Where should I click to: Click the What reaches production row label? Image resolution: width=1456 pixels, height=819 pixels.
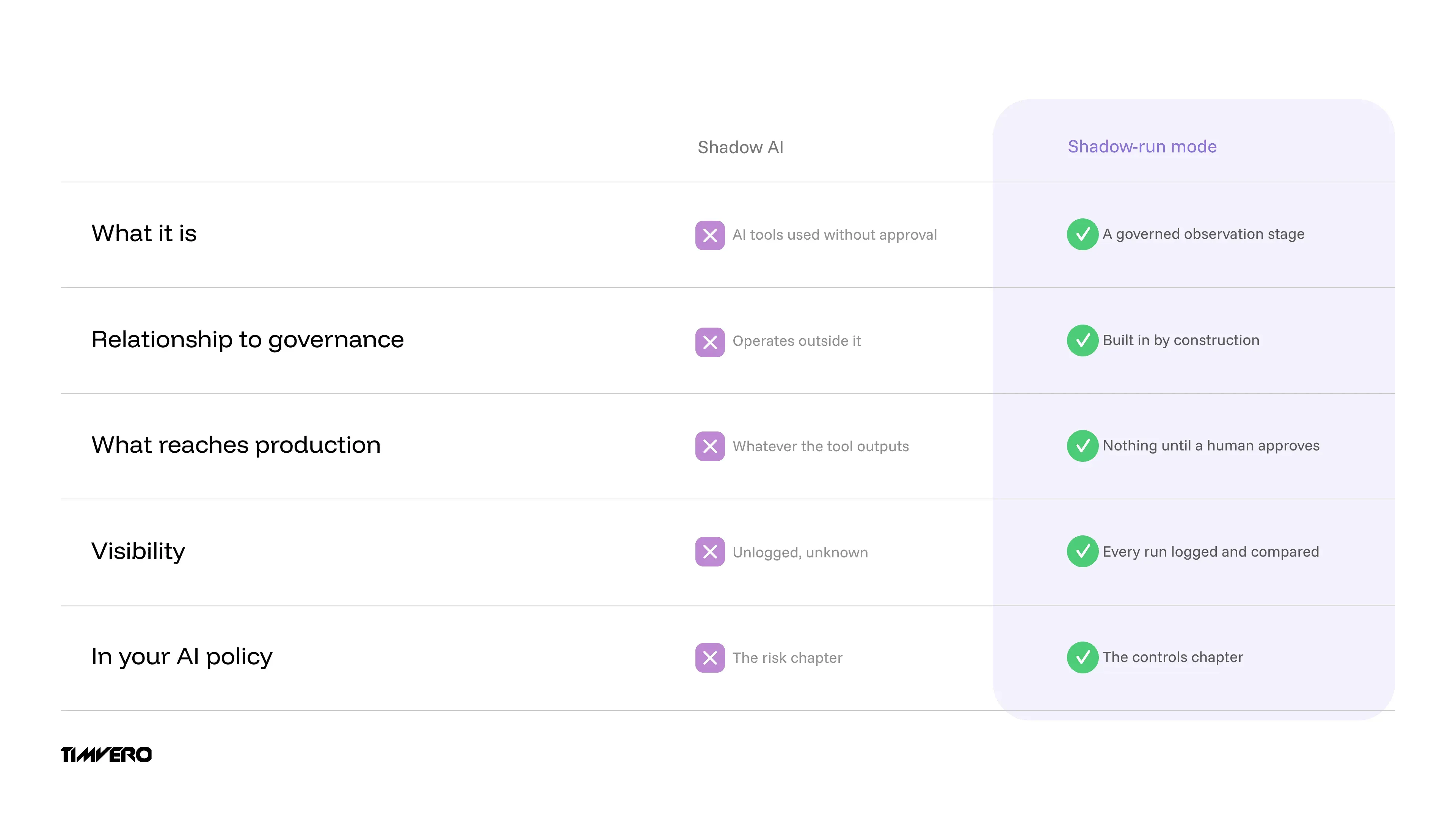pos(236,446)
